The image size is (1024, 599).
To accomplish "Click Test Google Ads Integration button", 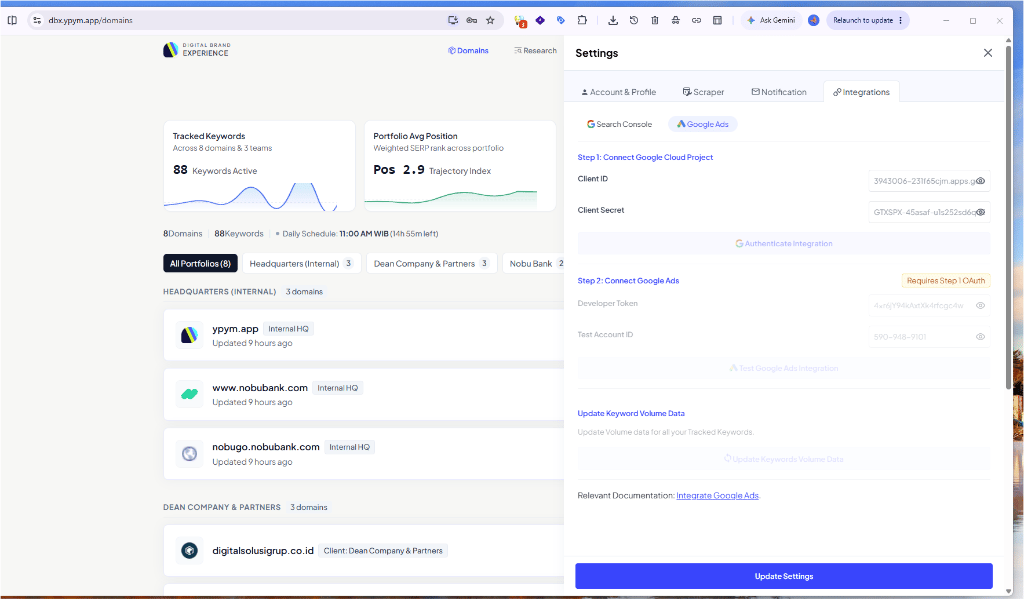I will (x=784, y=368).
